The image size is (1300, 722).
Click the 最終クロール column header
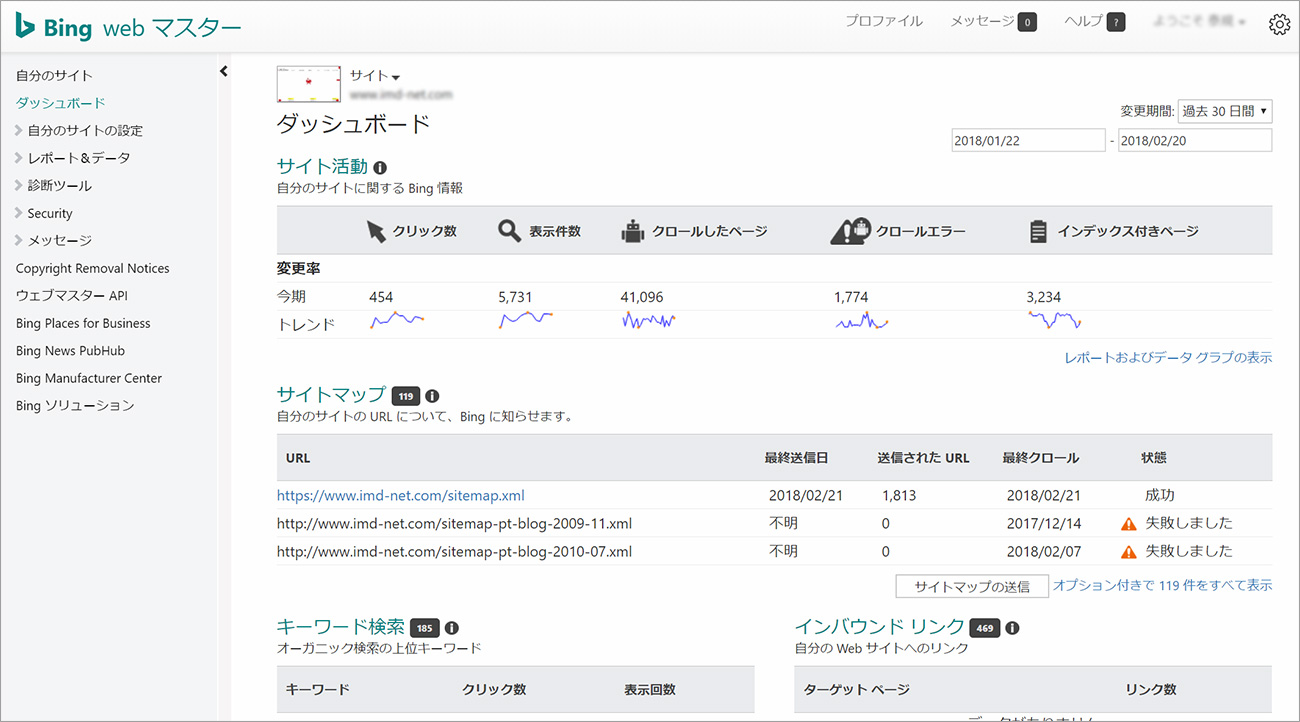1041,458
